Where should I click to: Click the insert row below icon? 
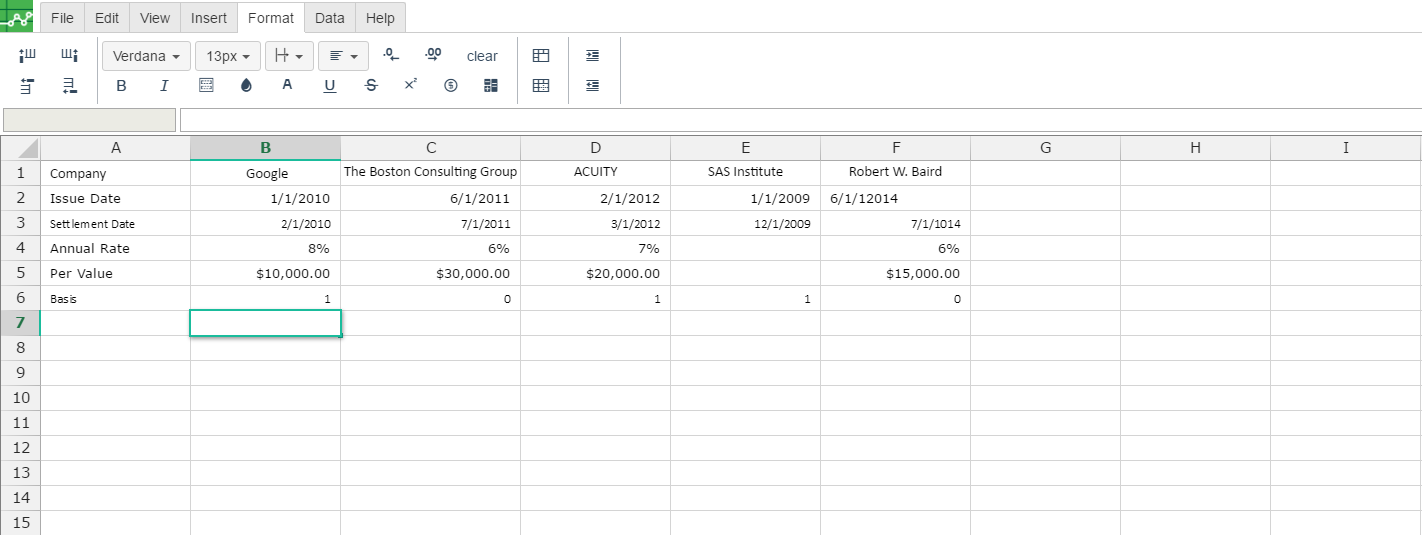69,86
